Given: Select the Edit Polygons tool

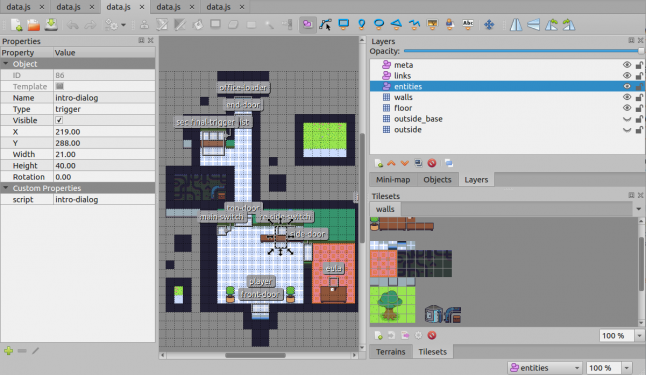Looking at the screenshot, I should pos(325,25).
